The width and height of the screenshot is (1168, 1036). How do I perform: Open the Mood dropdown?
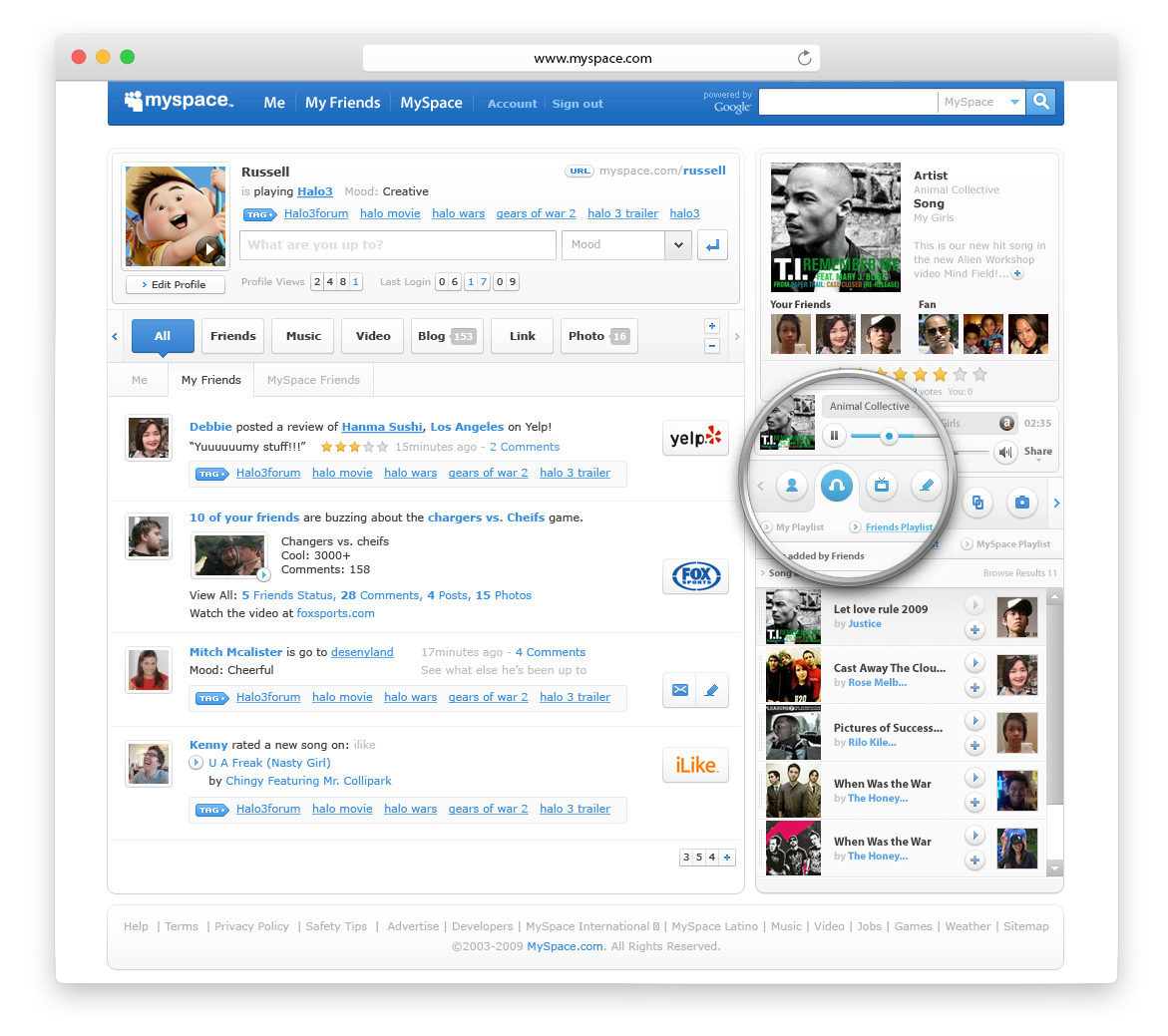[x=678, y=245]
